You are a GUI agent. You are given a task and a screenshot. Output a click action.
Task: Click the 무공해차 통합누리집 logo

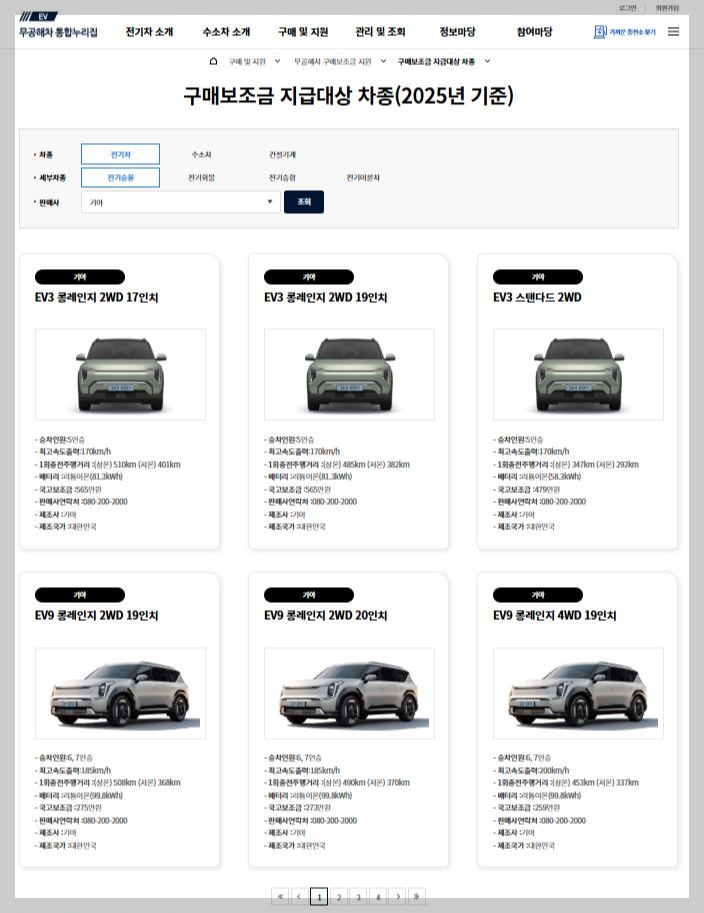[x=58, y=27]
